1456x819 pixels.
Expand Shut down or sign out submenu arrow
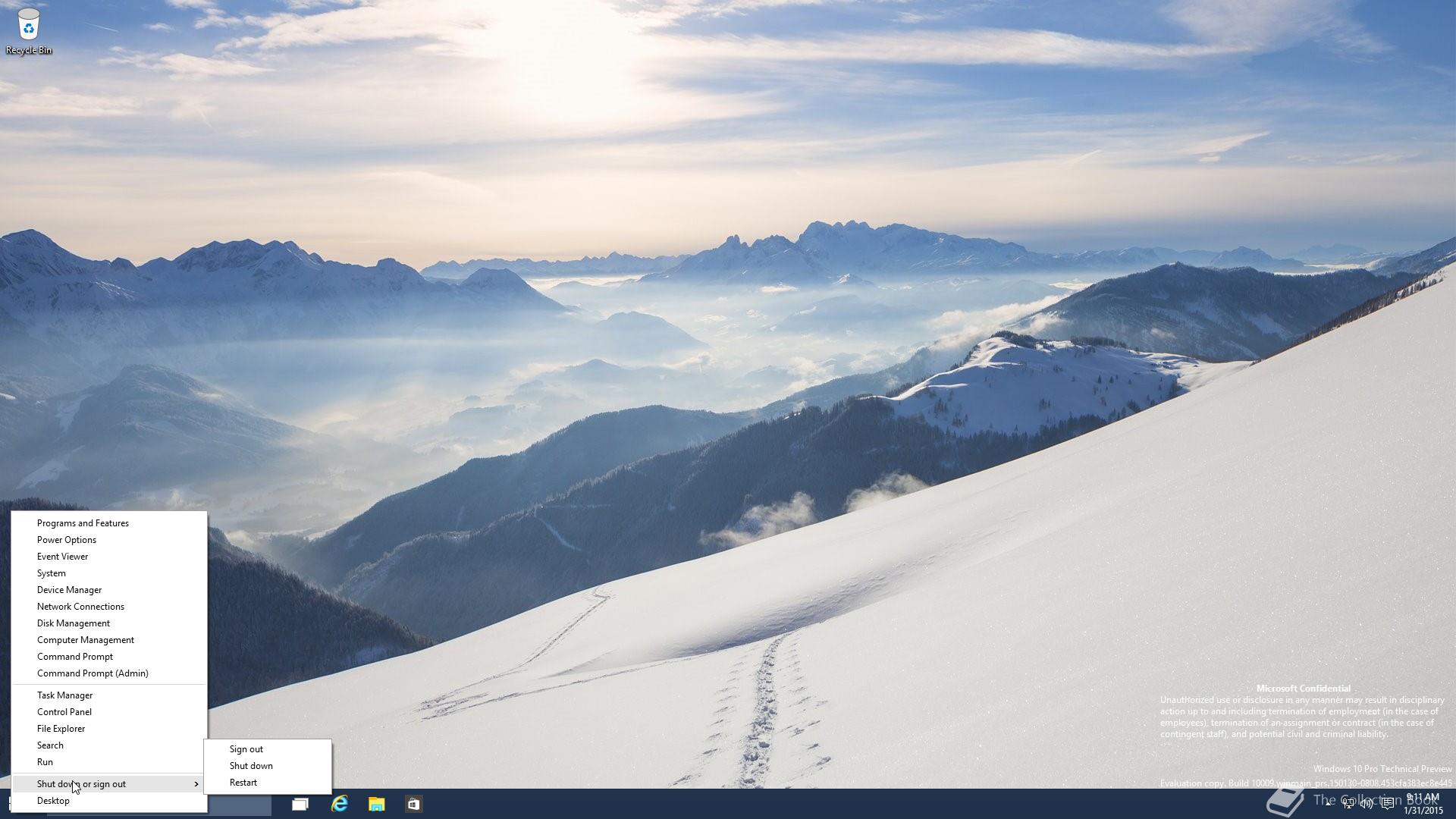(196, 784)
